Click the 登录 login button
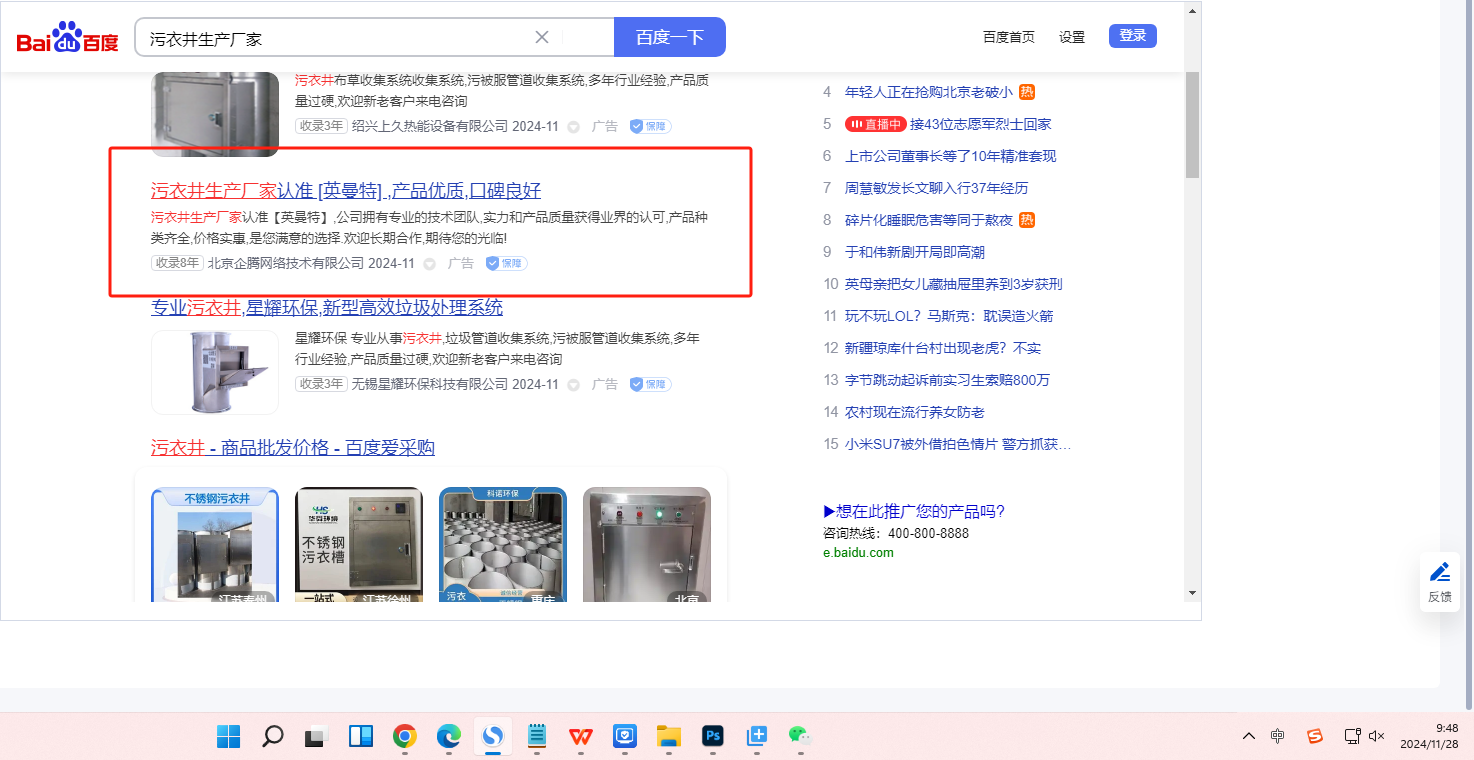Image resolution: width=1474 pixels, height=760 pixels. click(x=1133, y=36)
